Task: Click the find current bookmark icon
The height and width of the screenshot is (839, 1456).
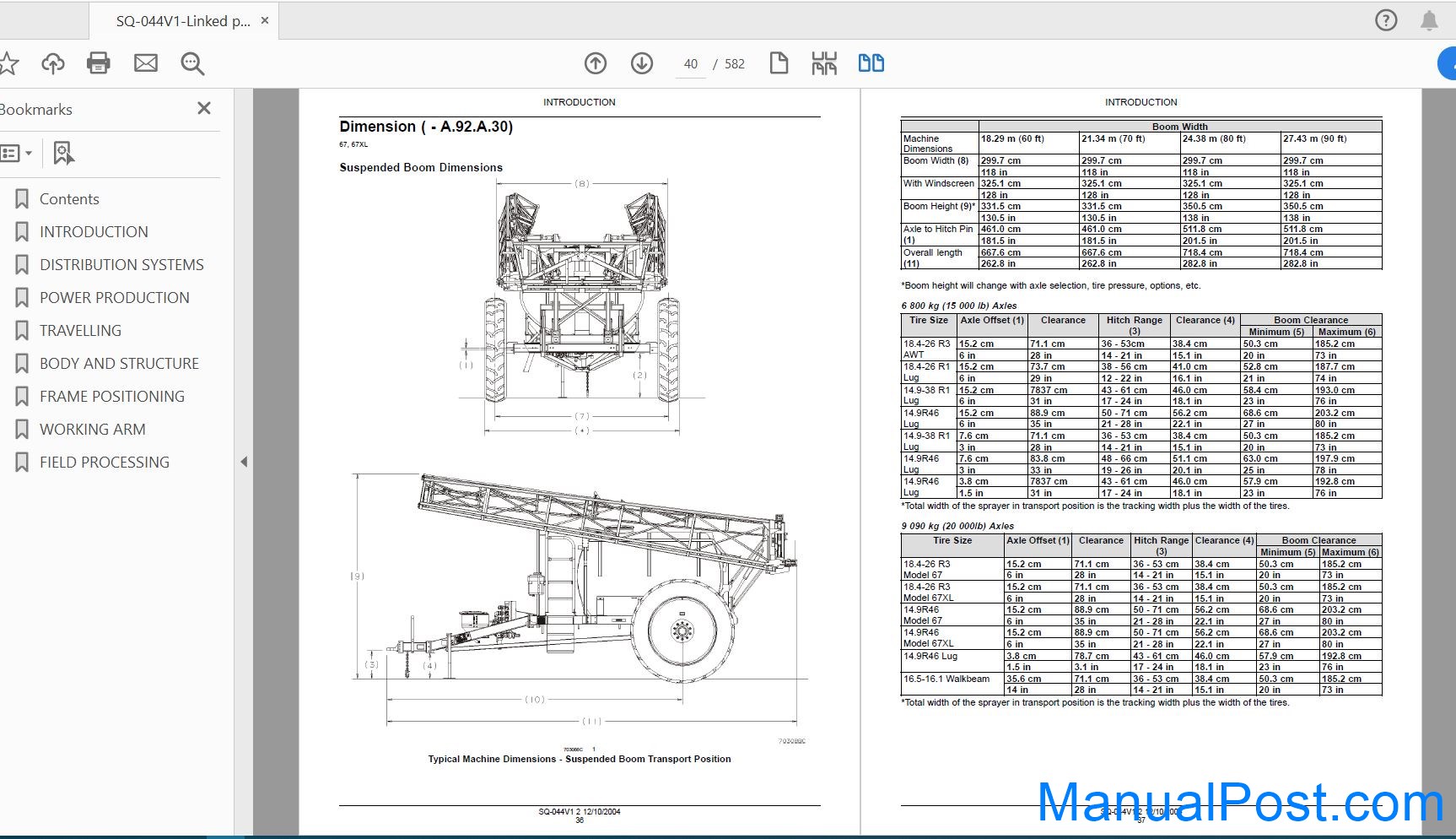Action: [x=63, y=153]
